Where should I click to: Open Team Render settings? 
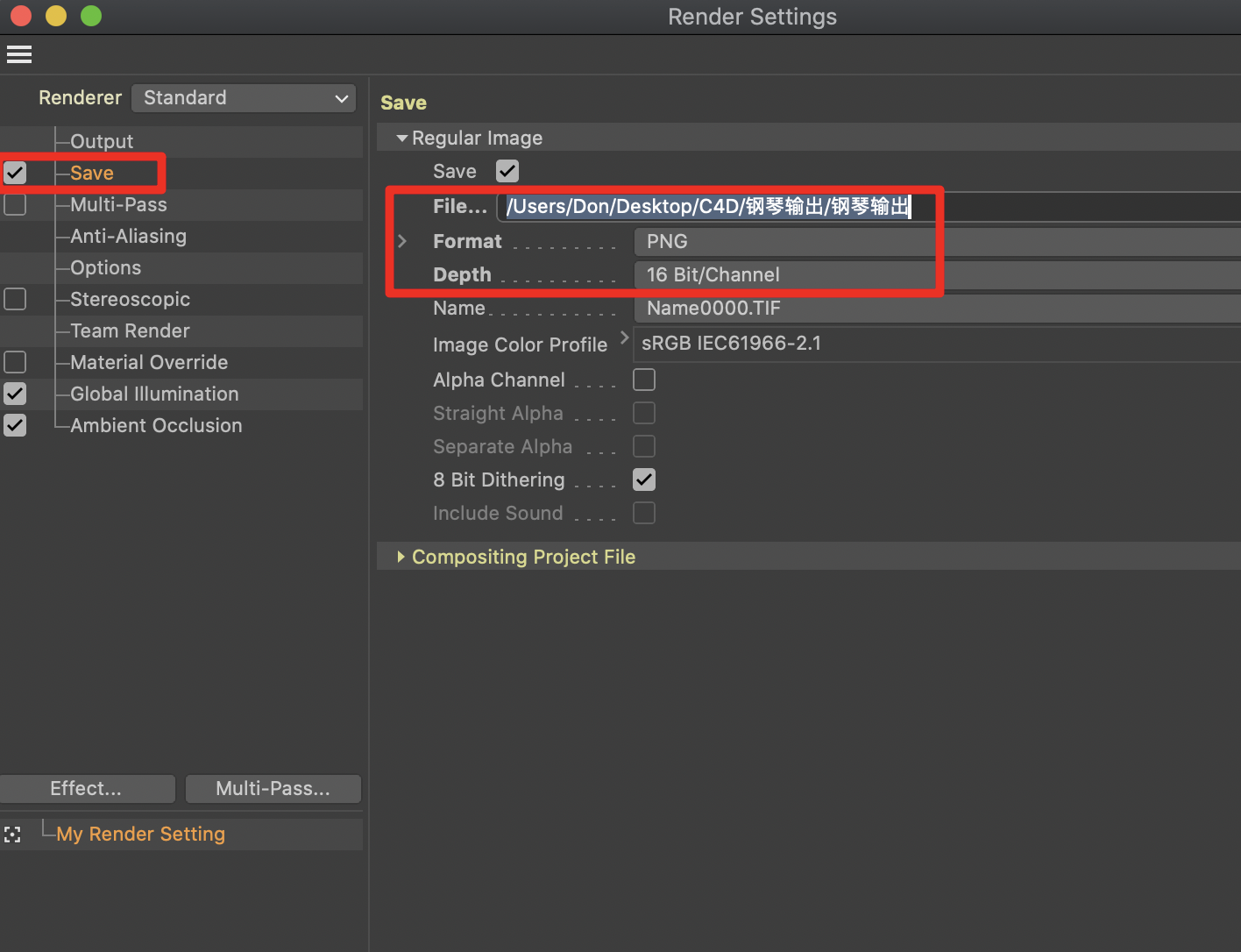click(x=130, y=330)
